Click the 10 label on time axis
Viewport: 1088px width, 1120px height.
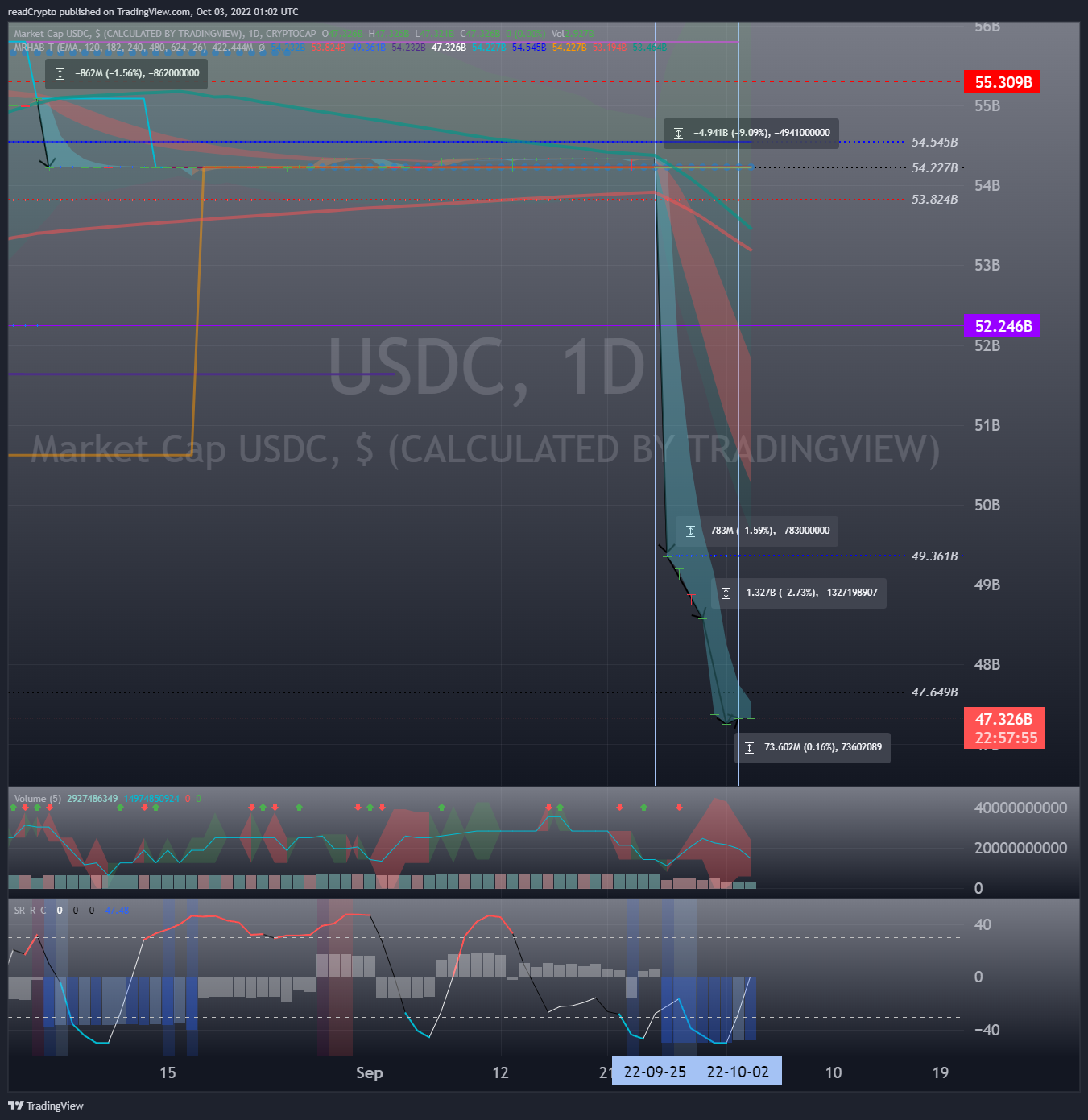[834, 1072]
